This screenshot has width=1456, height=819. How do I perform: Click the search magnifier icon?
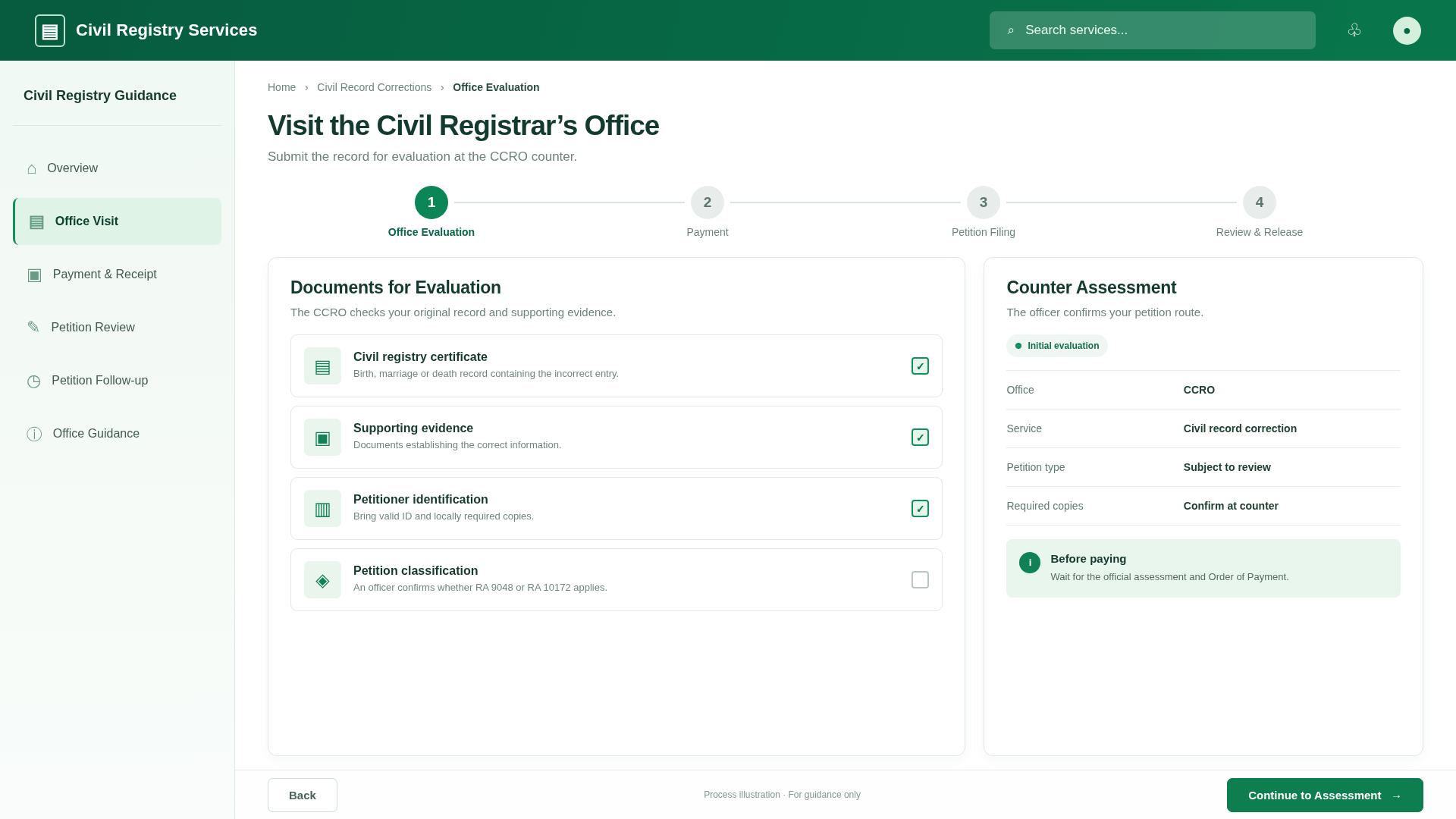(1010, 30)
